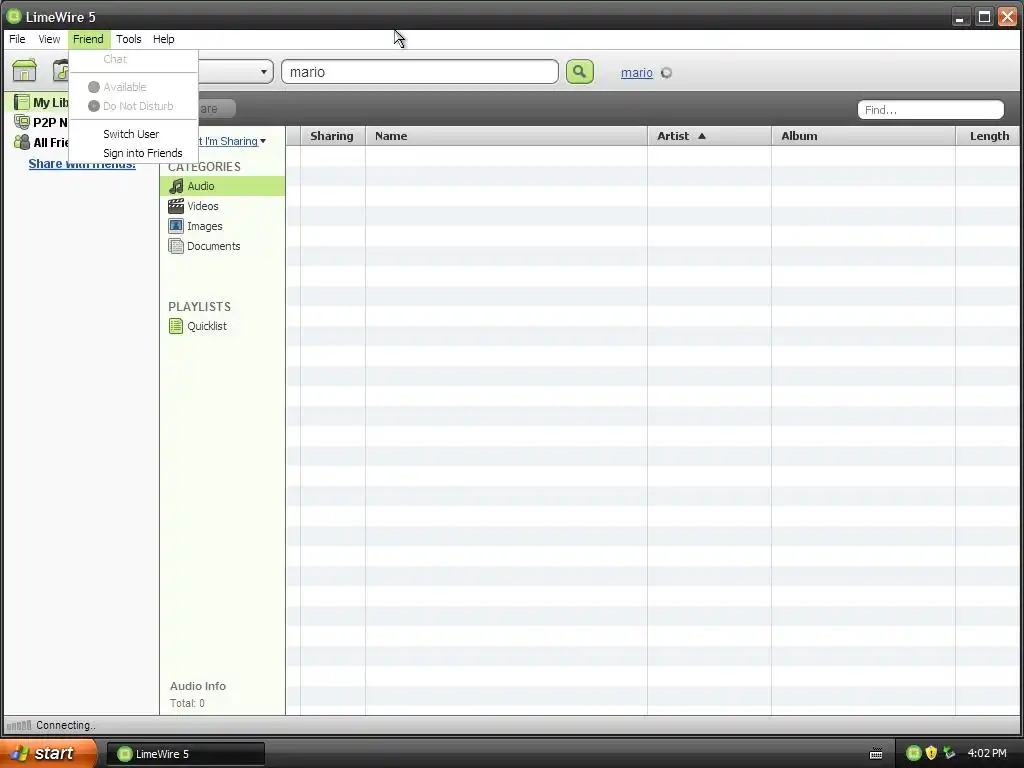The image size is (1024, 768).
Task: Click the mario search input field
Action: click(420, 72)
